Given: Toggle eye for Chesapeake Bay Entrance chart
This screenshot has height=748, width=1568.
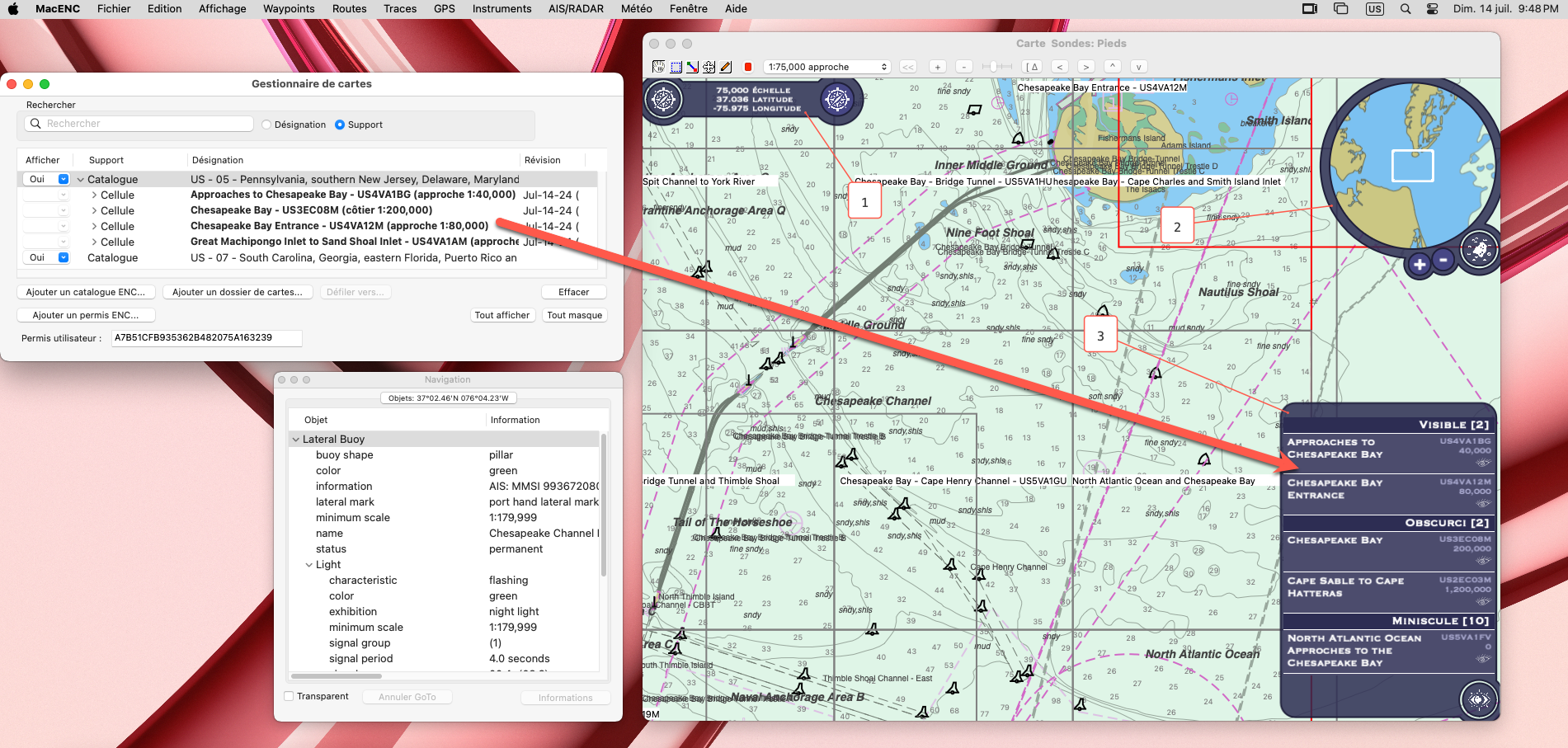Looking at the screenshot, I should pos(1484,503).
